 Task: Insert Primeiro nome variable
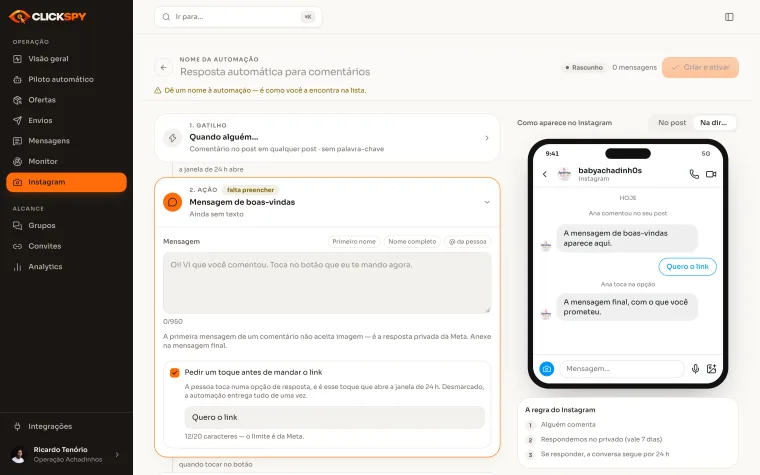[354, 241]
